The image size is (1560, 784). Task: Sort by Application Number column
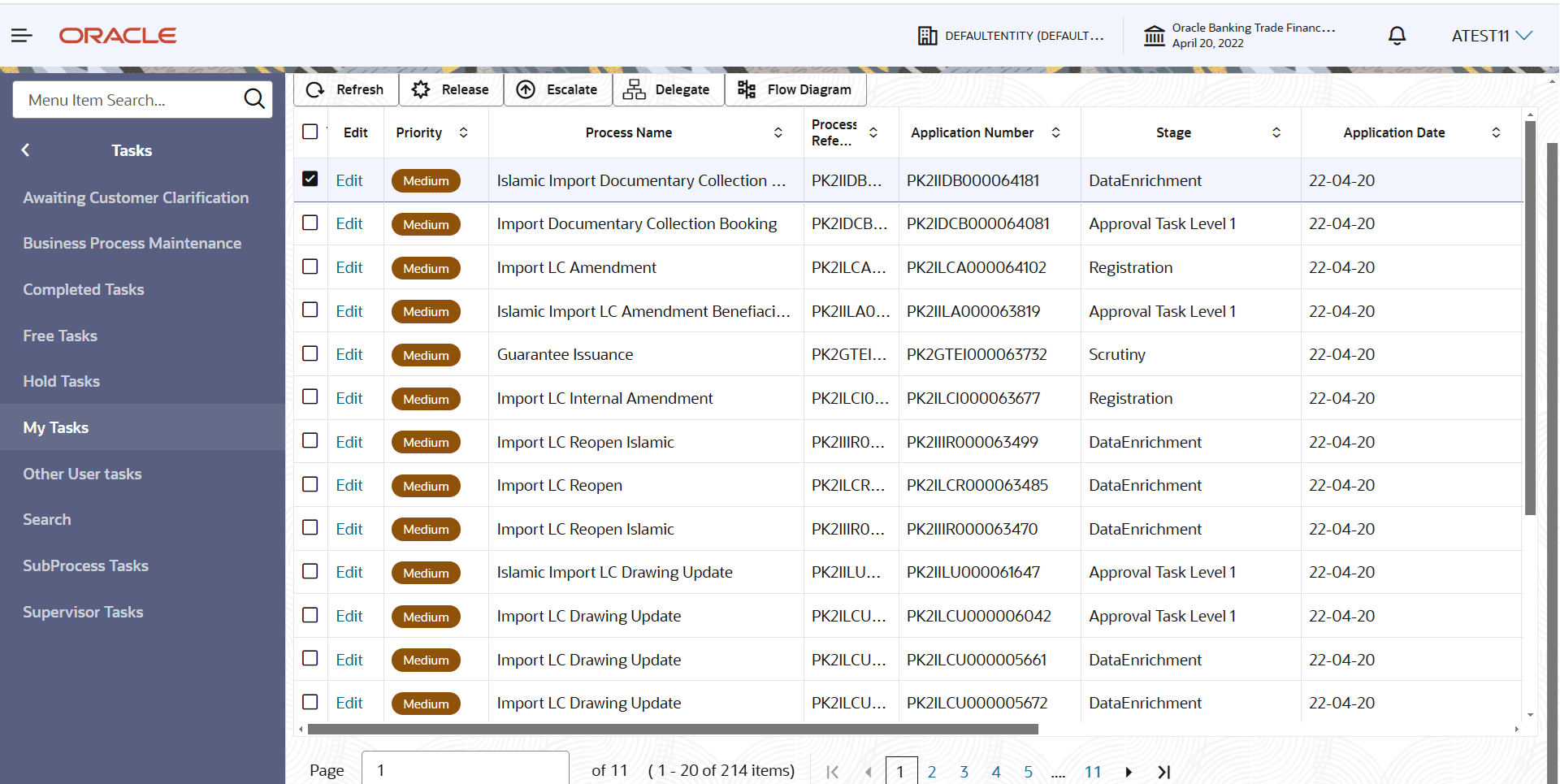[1056, 132]
